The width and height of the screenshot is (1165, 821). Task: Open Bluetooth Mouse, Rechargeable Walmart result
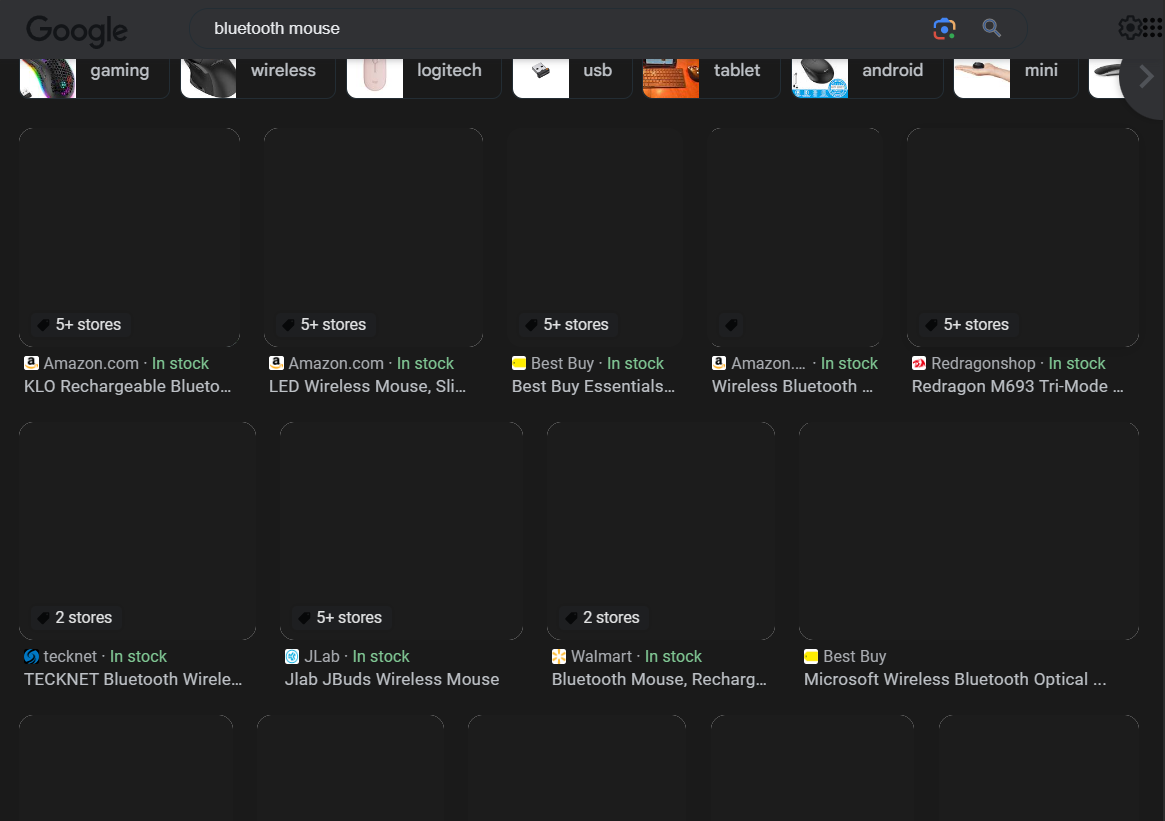(658, 679)
